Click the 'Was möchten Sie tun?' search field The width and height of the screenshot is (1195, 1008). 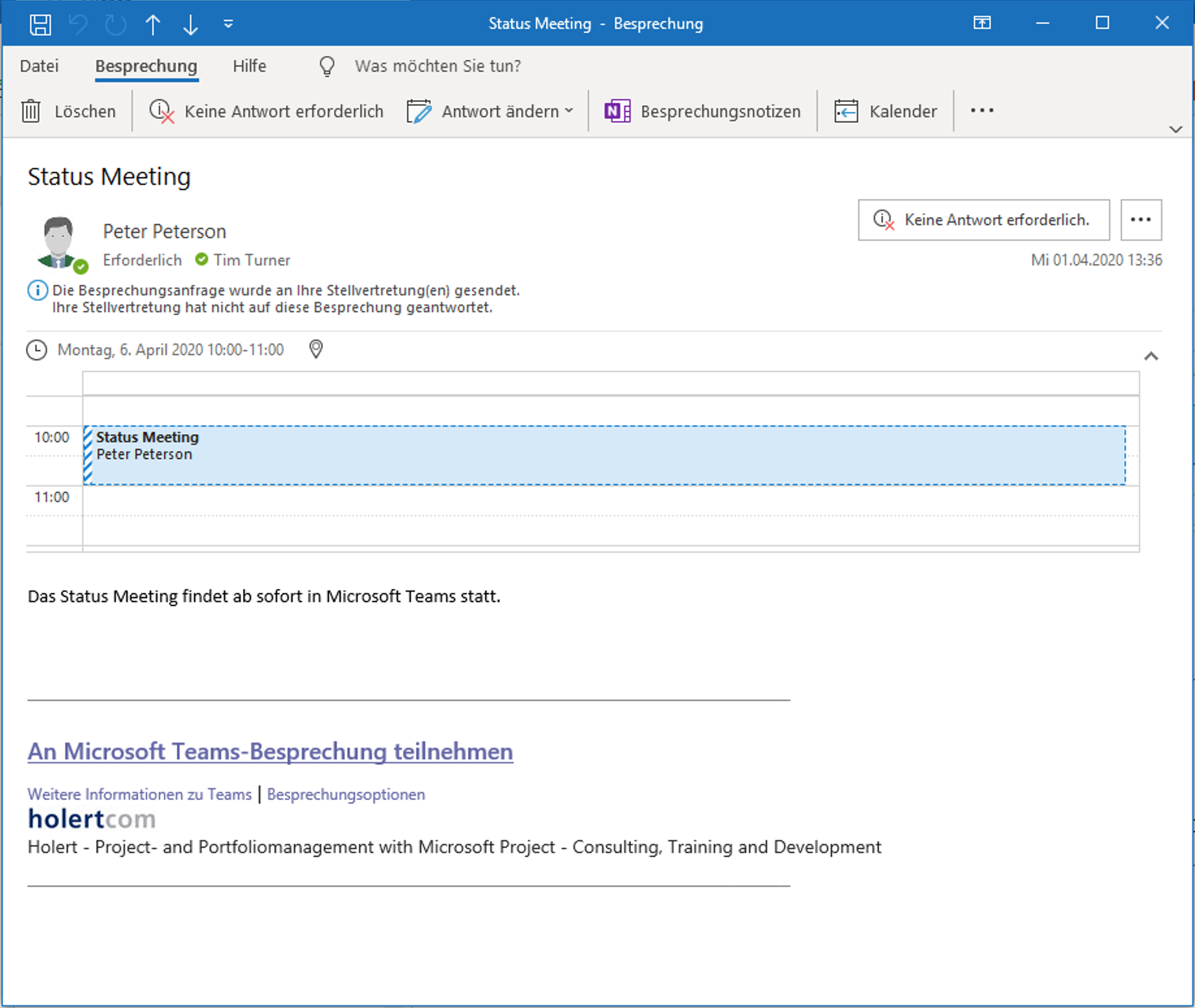tap(438, 66)
